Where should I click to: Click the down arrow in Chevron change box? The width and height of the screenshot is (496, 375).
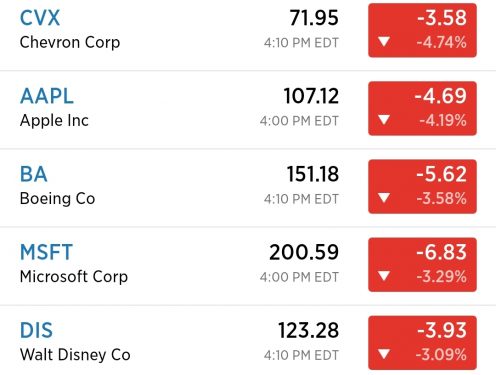(x=384, y=42)
